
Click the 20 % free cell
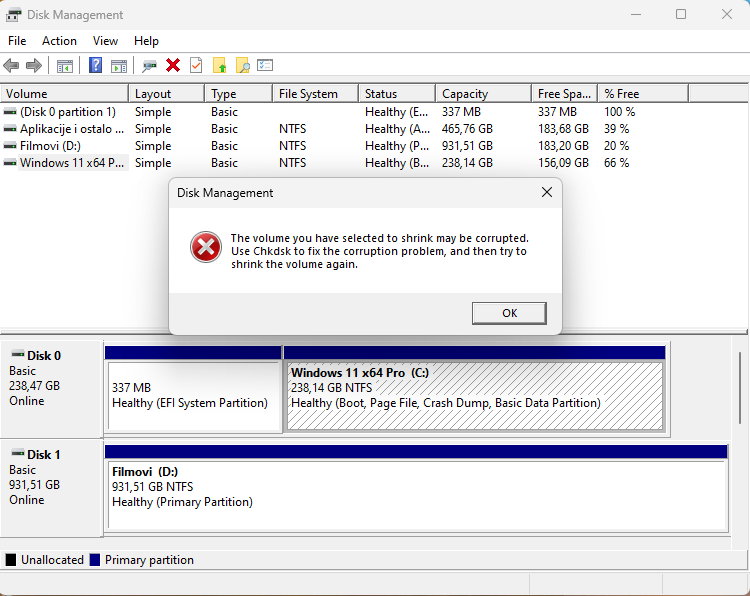617,146
